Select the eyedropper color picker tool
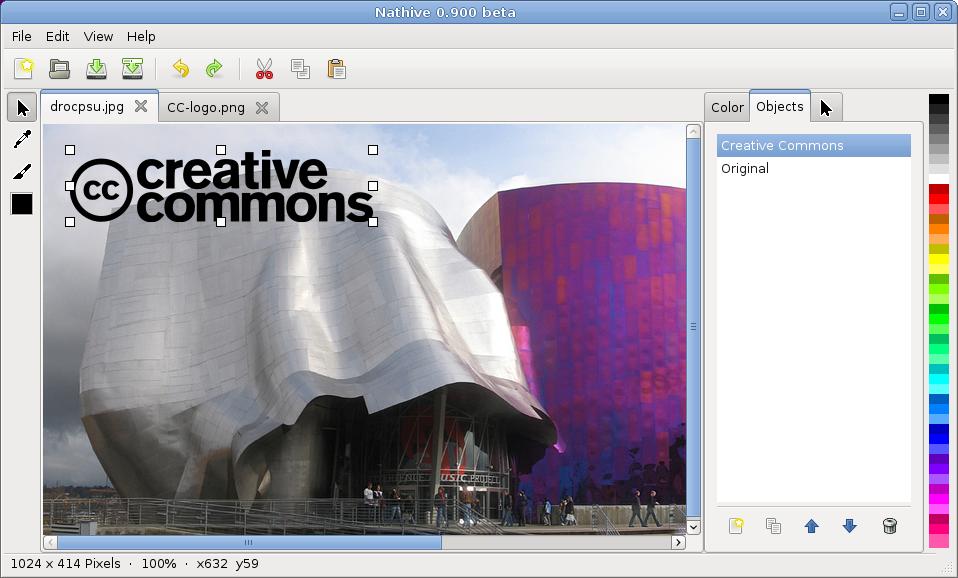The image size is (958, 578). 22,139
